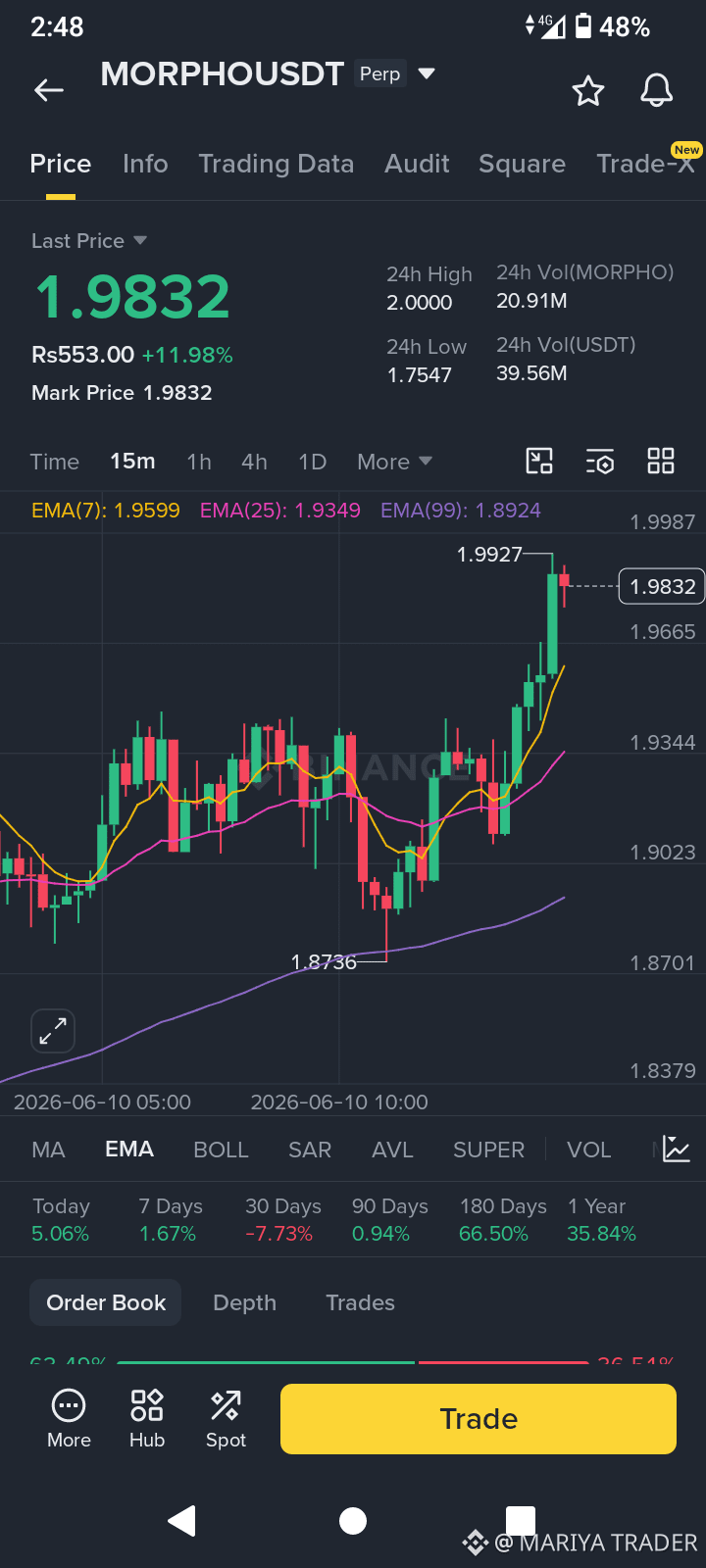Image resolution: width=706 pixels, height=1568 pixels.
Task: Tap 1 Year 35.84% performance
Action: tap(601, 1219)
